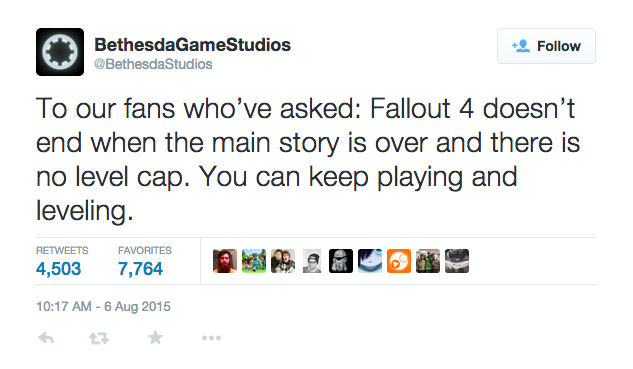Open the more options ellipsis icon
Viewport: 633px width, 369px height.
coord(211,338)
